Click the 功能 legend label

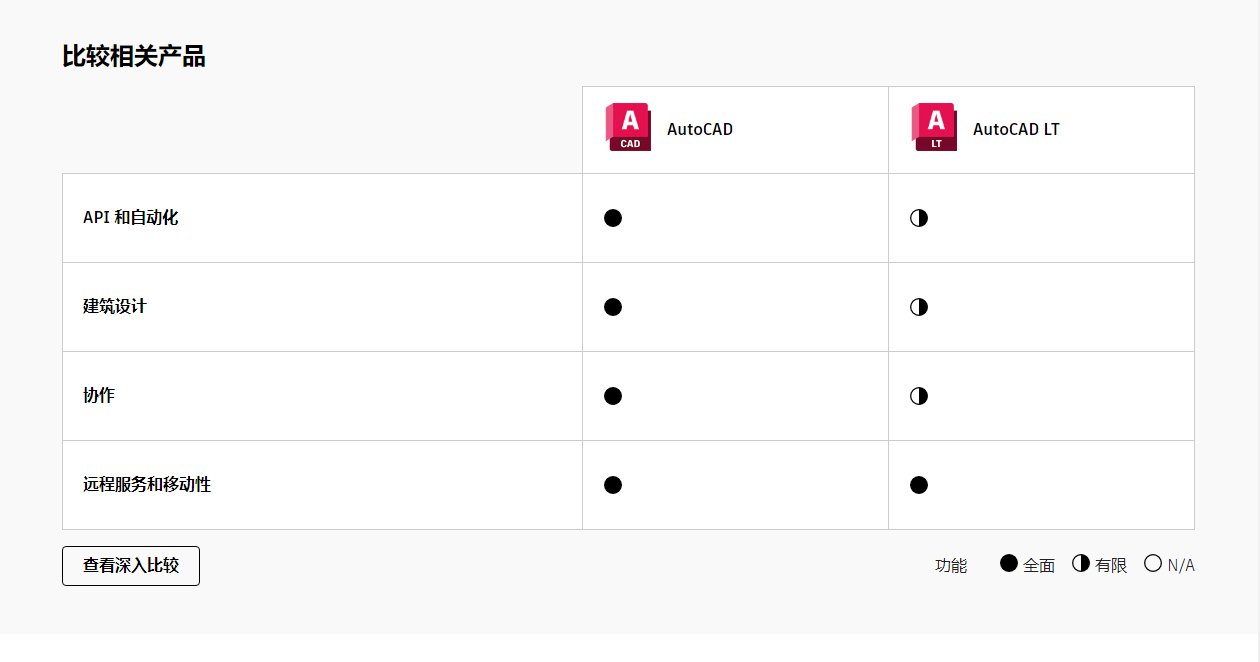(951, 565)
